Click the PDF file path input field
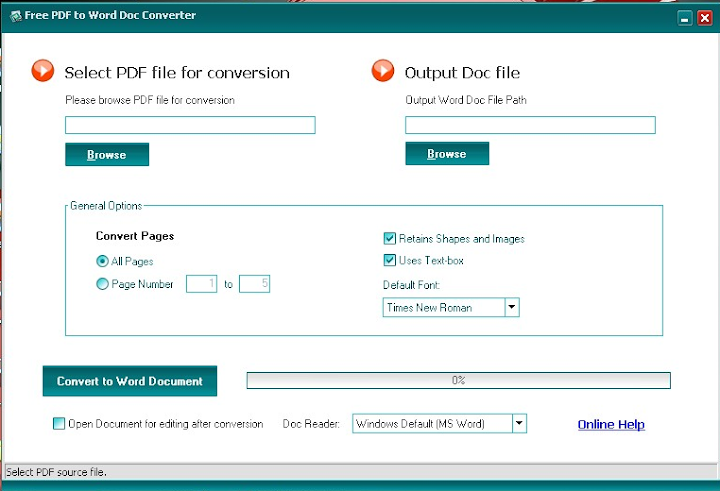This screenshot has width=720, height=491. tap(190, 125)
